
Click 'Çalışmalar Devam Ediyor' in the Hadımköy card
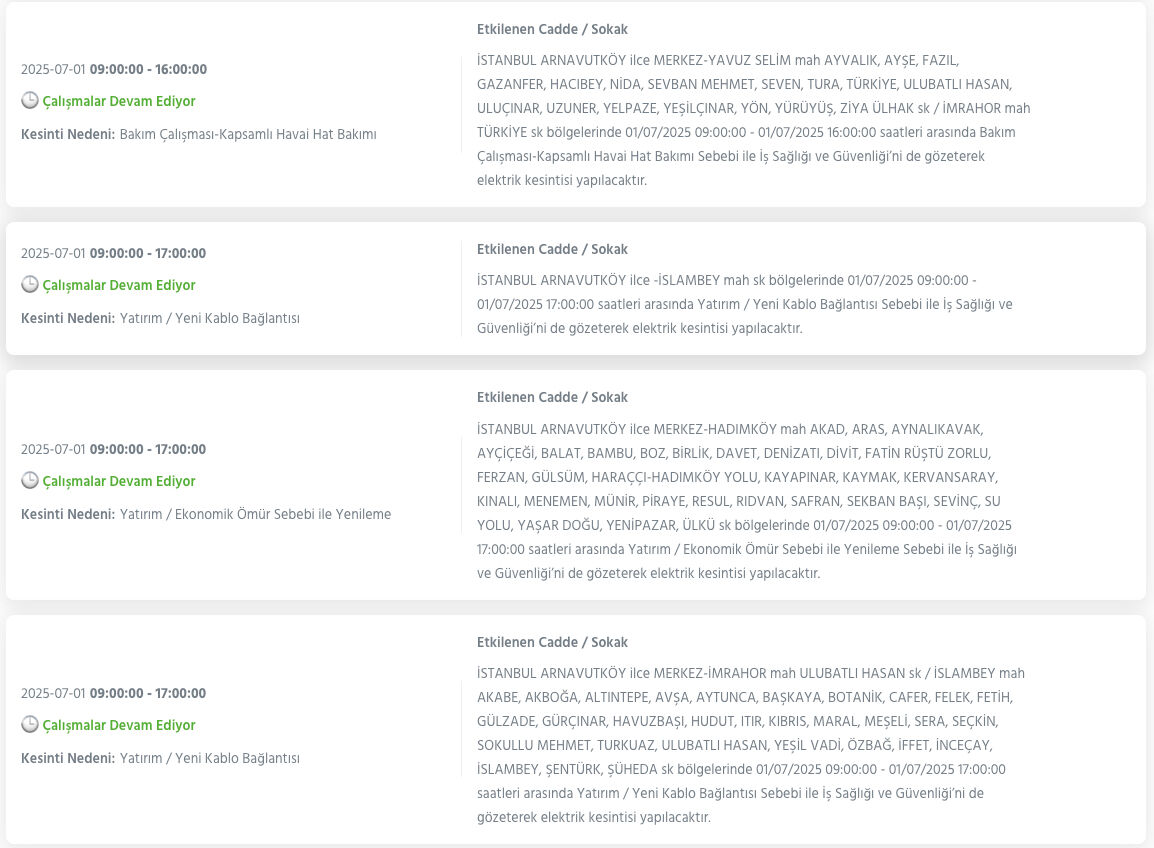coord(118,481)
